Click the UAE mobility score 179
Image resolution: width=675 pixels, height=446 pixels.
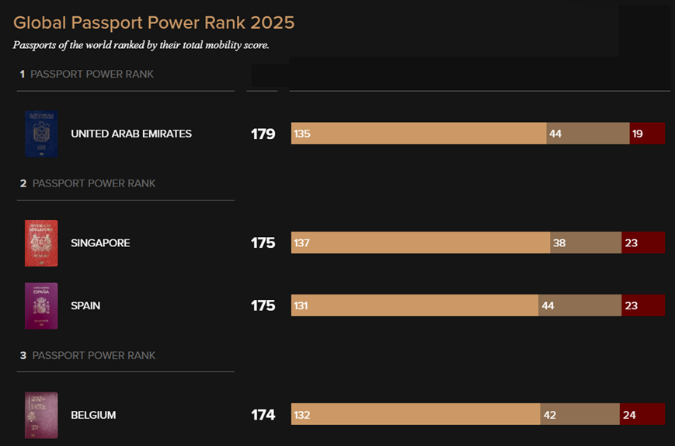(x=263, y=134)
